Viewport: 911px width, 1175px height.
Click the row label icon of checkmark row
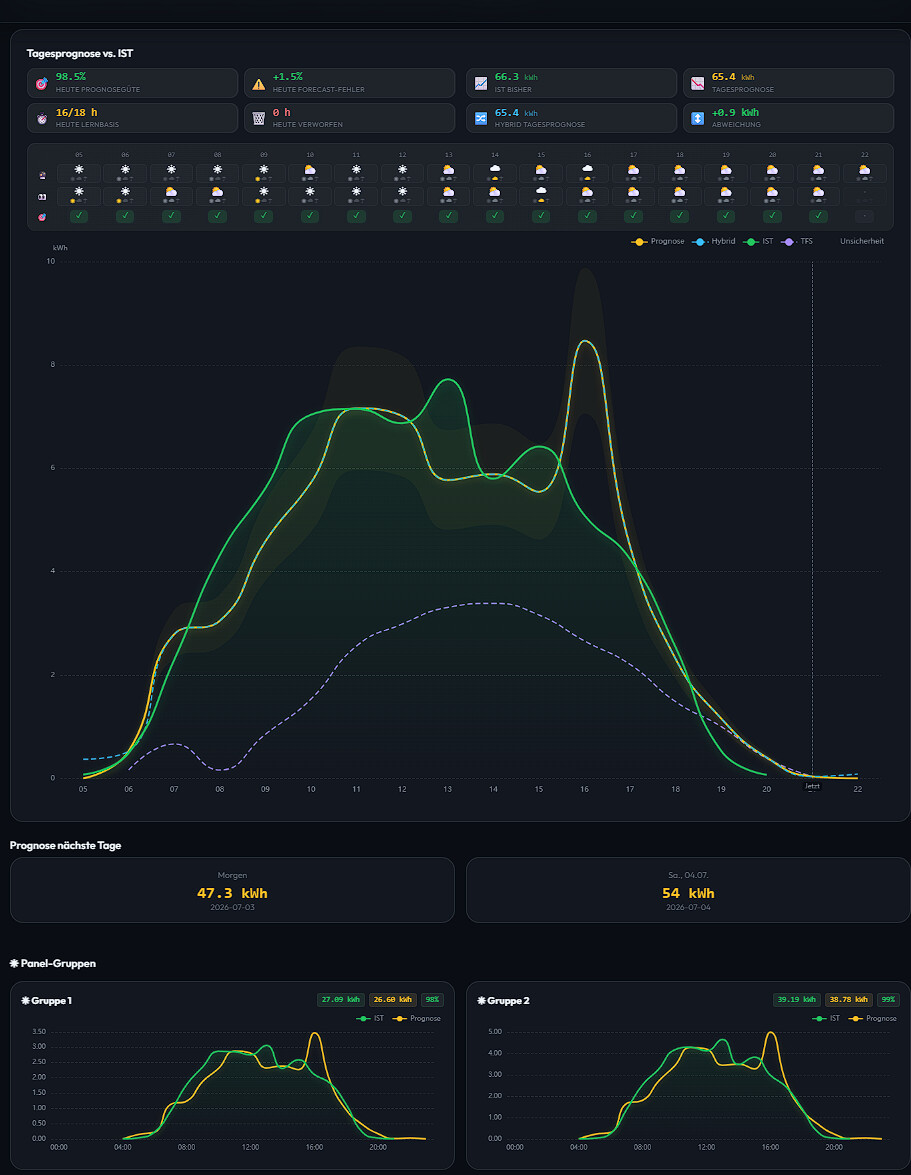(x=42, y=217)
